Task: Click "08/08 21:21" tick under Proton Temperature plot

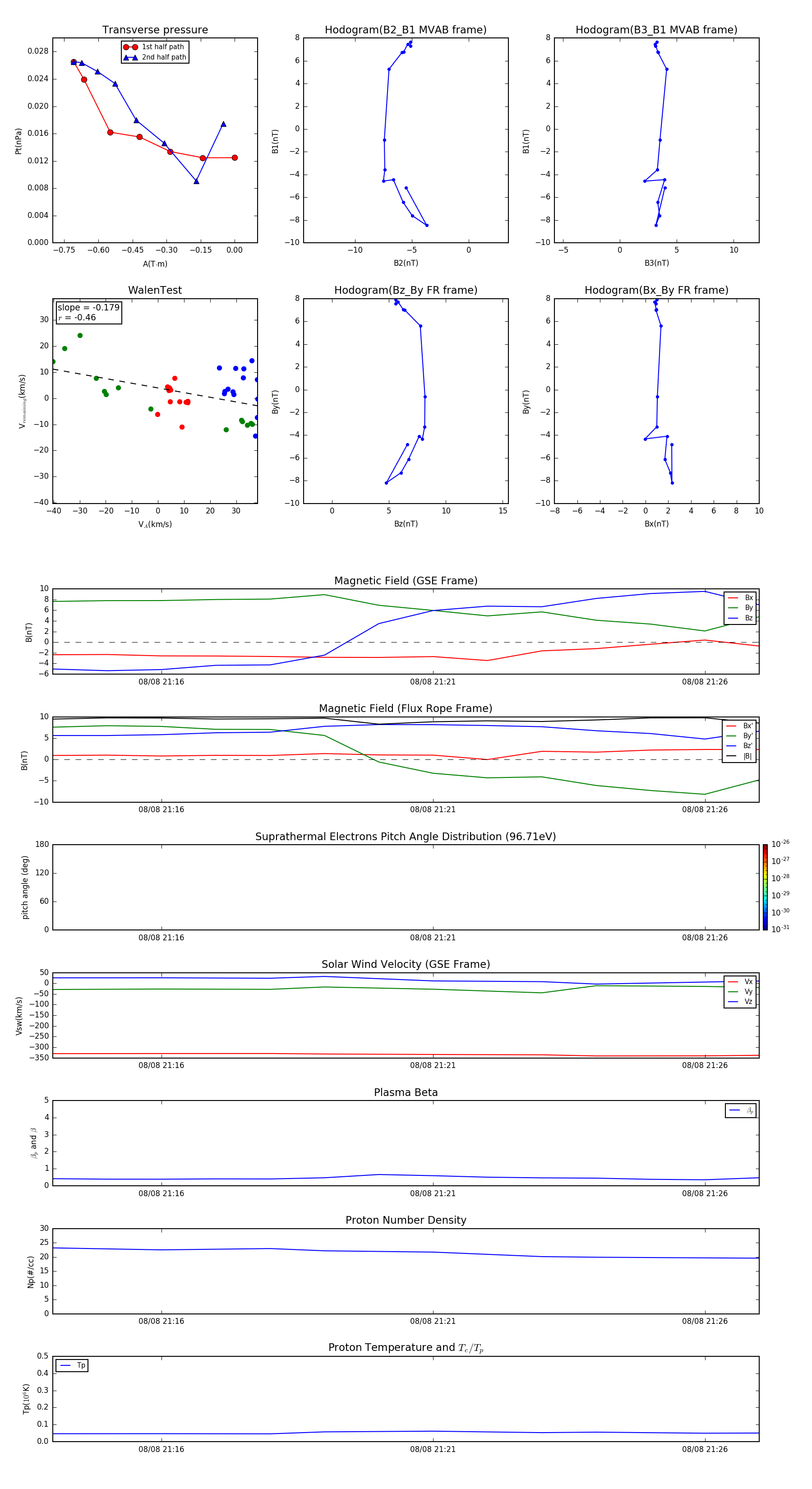Action: click(433, 1449)
